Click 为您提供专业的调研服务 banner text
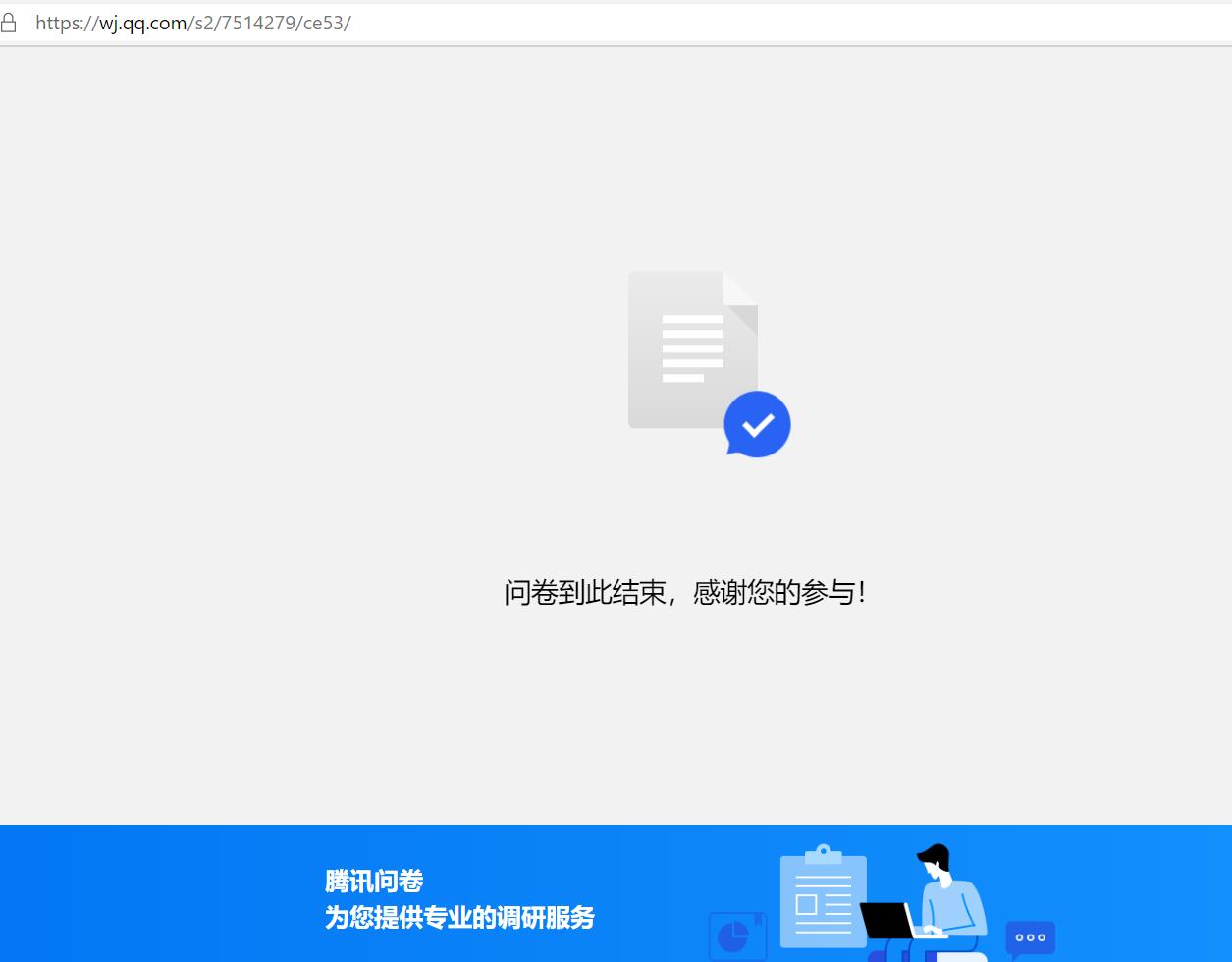 point(459,918)
